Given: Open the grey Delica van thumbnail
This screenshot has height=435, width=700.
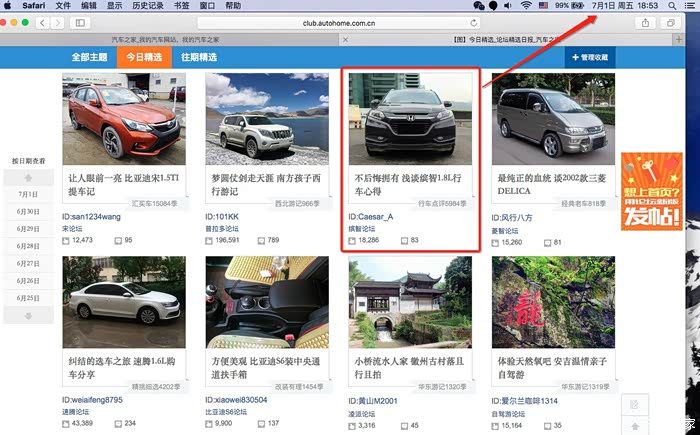Looking at the screenshot, I should pyautogui.click(x=554, y=119).
